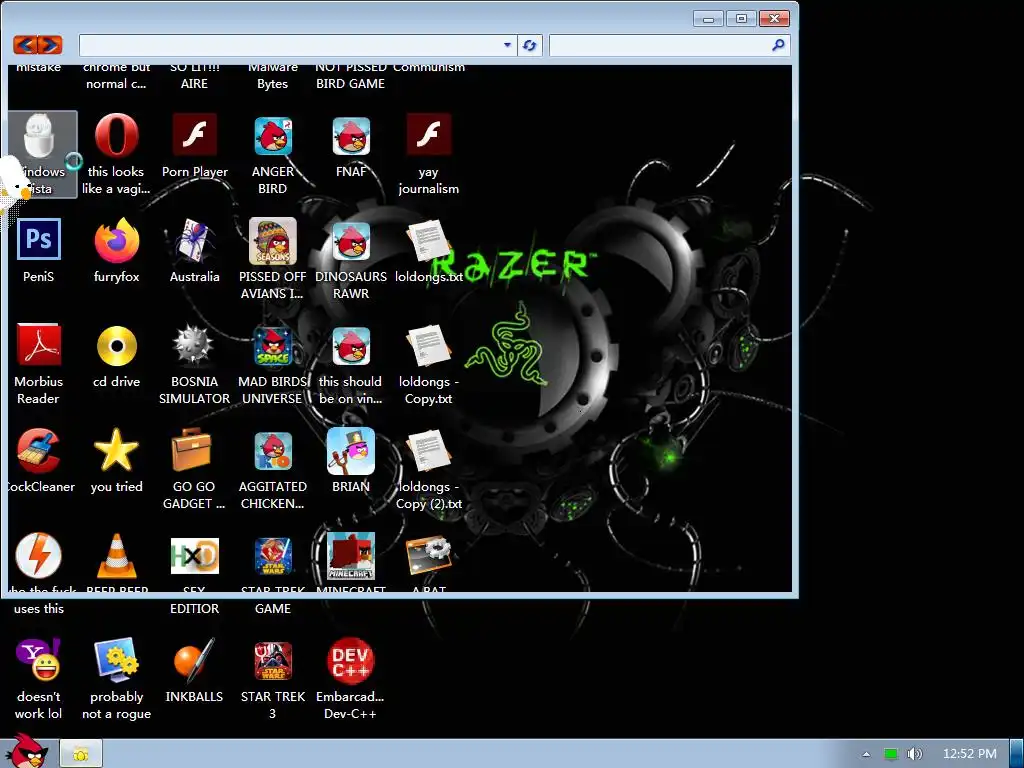
Task: Open the Spider Solitaire icon labeled Australia
Action: point(195,241)
